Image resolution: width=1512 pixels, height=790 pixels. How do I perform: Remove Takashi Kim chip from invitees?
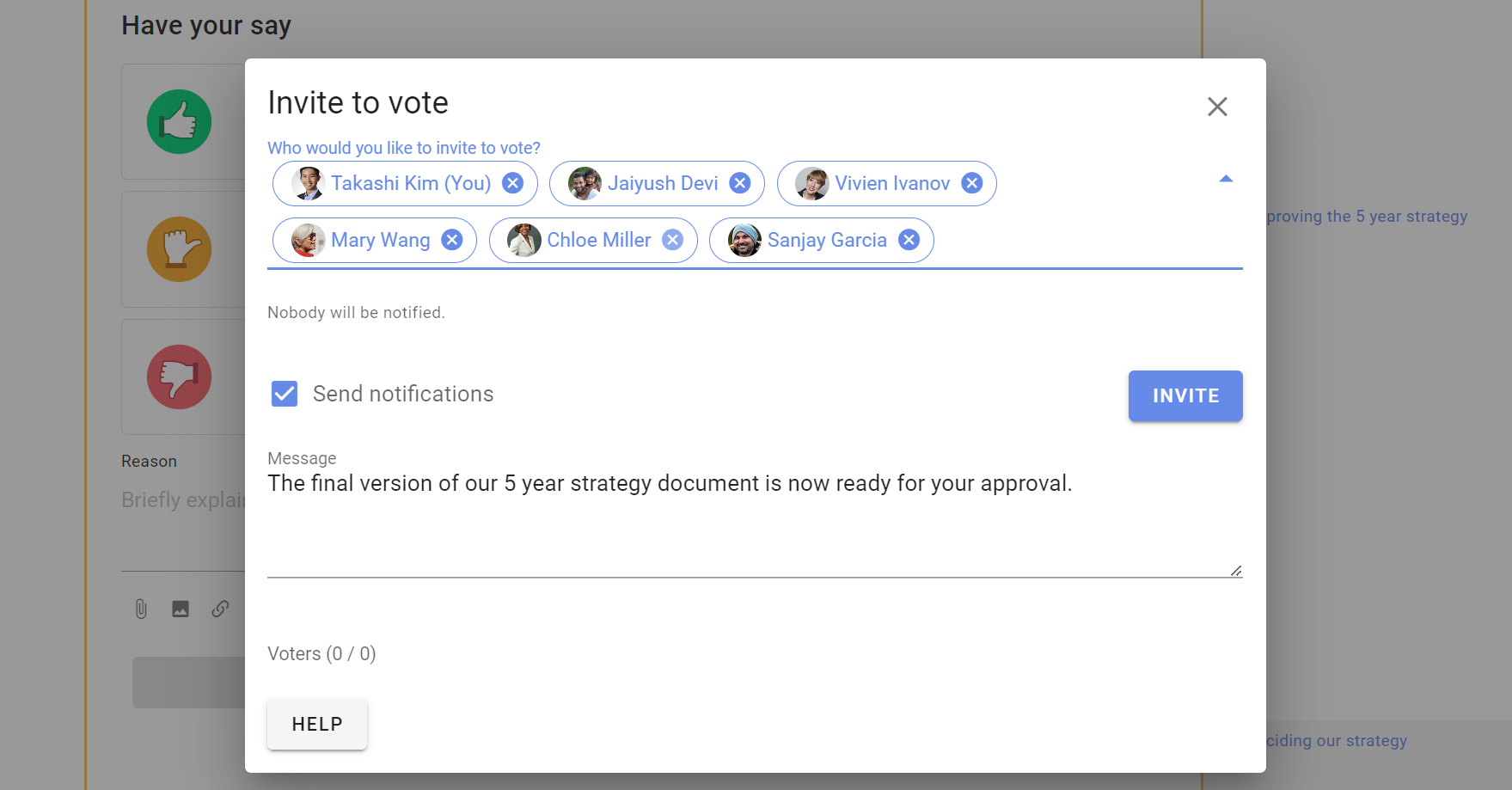pos(513,183)
